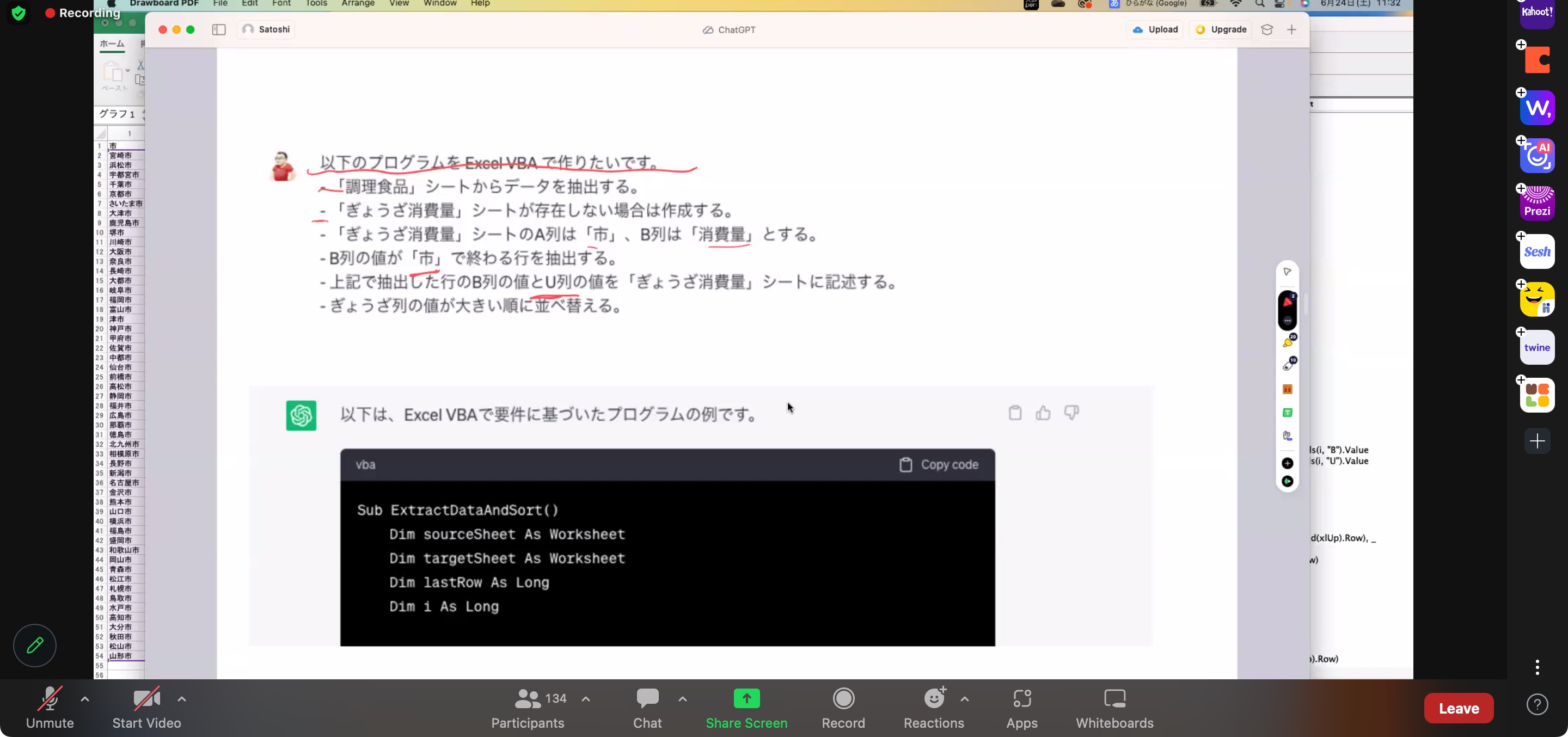Choose the orange text box tool

(1287, 390)
